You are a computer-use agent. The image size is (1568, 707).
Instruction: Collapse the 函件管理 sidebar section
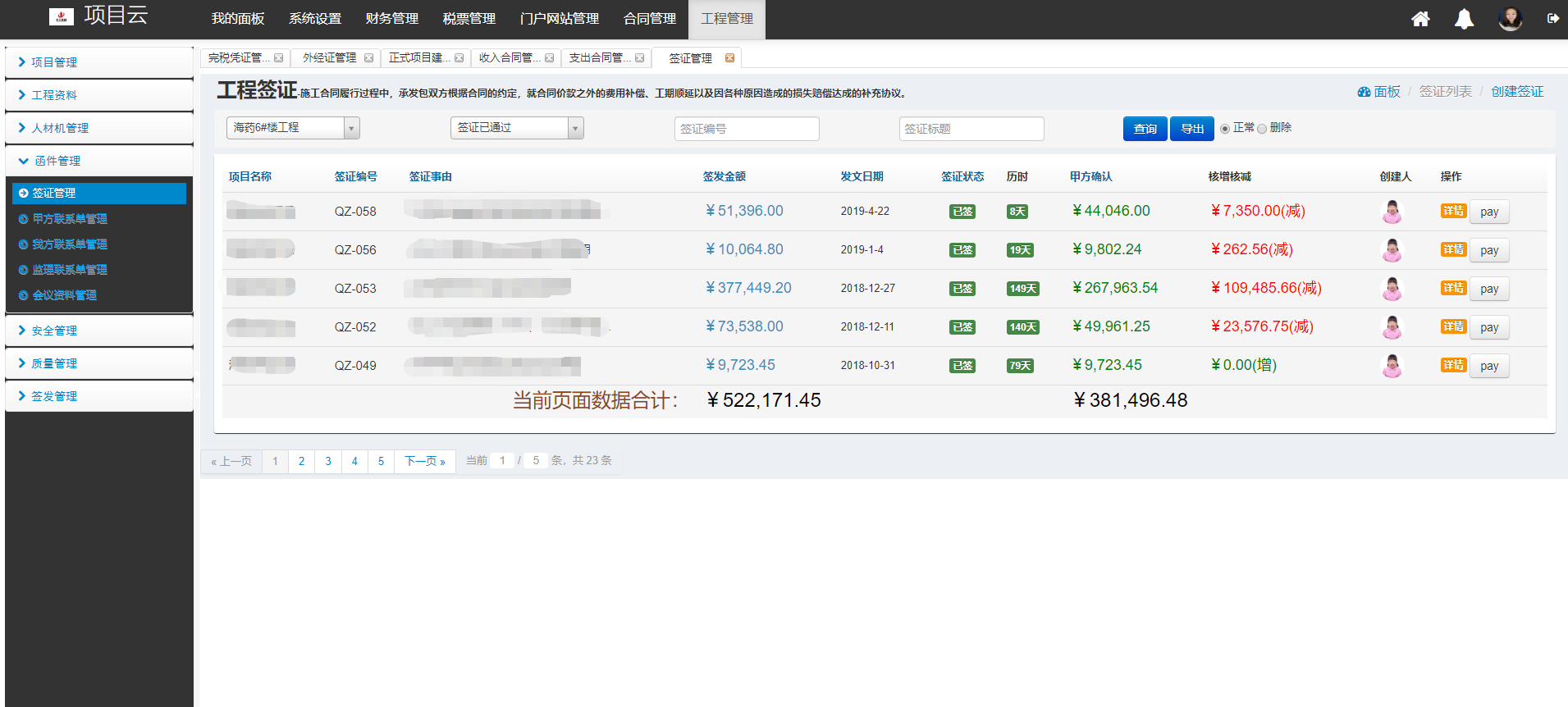pos(99,161)
